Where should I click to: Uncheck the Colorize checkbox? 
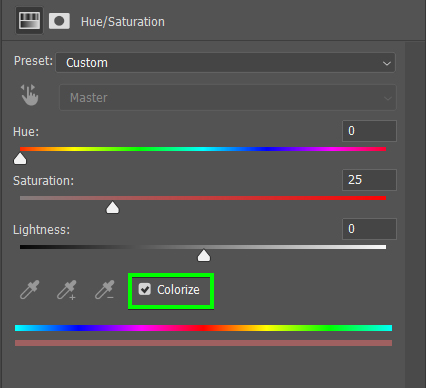point(145,289)
